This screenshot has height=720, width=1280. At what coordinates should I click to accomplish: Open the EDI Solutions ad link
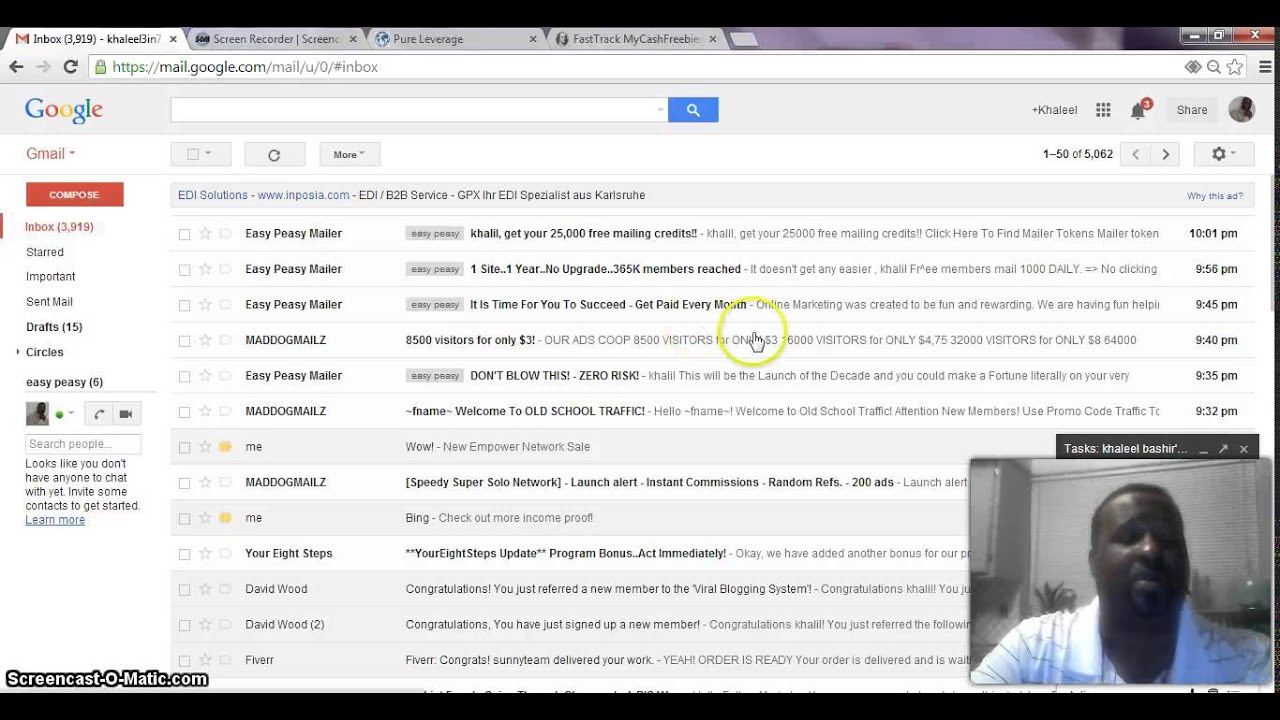pyautogui.click(x=212, y=195)
